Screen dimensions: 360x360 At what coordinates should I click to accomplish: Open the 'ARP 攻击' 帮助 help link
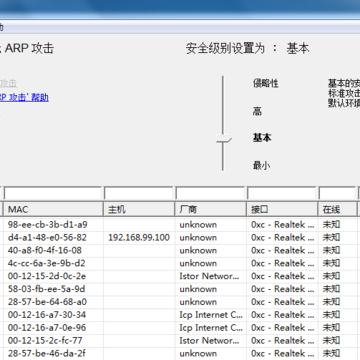[24, 98]
